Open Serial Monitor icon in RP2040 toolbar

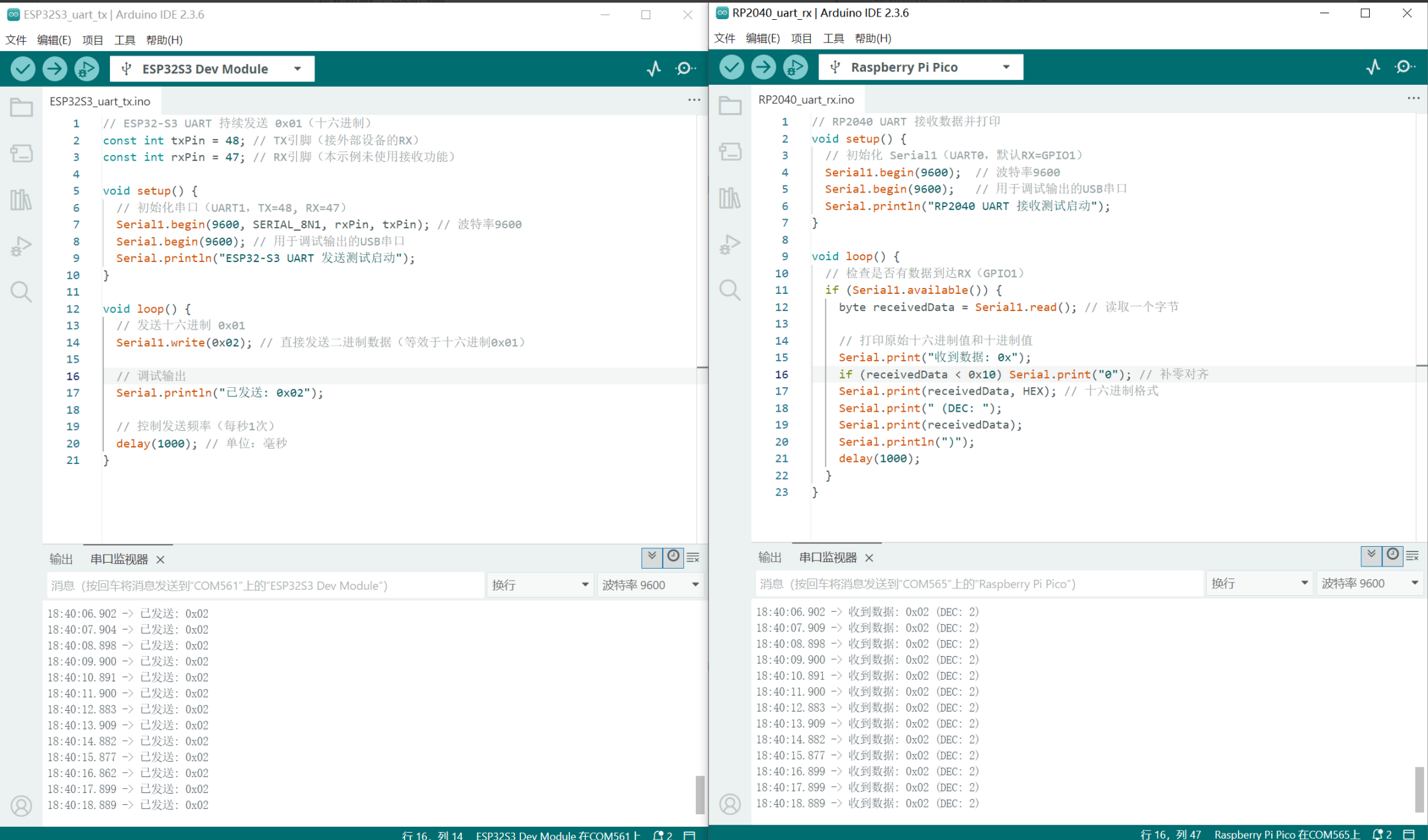click(x=1405, y=67)
